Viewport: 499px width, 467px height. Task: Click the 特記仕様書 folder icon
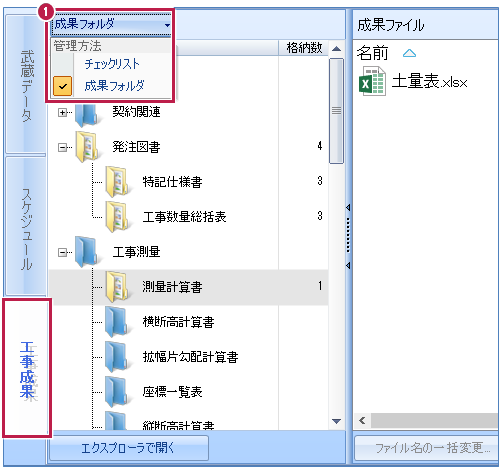[116, 182]
